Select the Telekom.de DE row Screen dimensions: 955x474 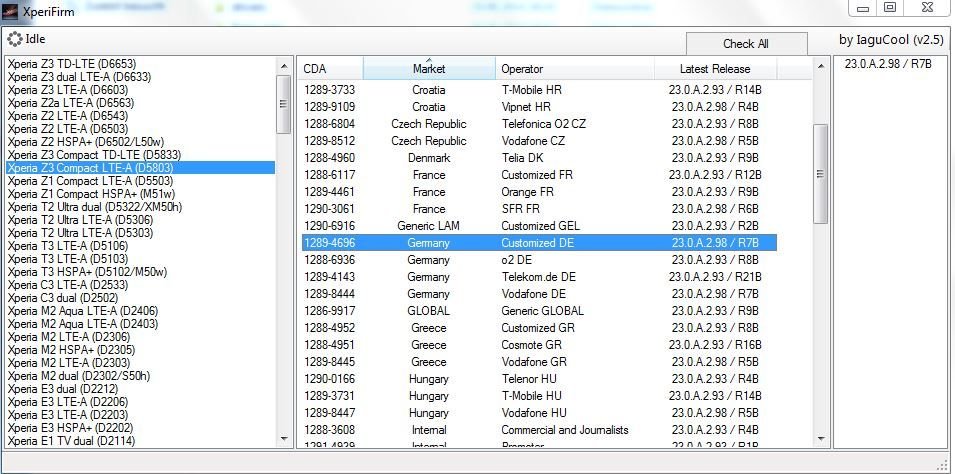(x=540, y=277)
